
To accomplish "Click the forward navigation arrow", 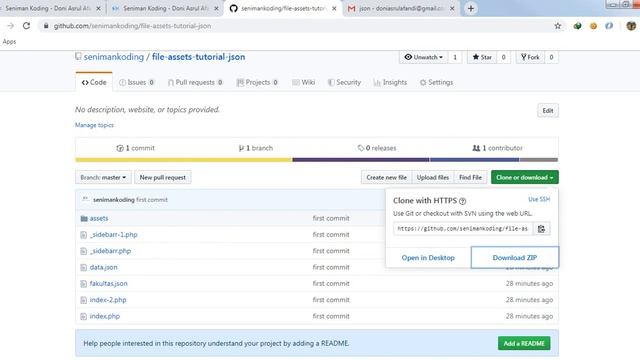I will (11, 26).
